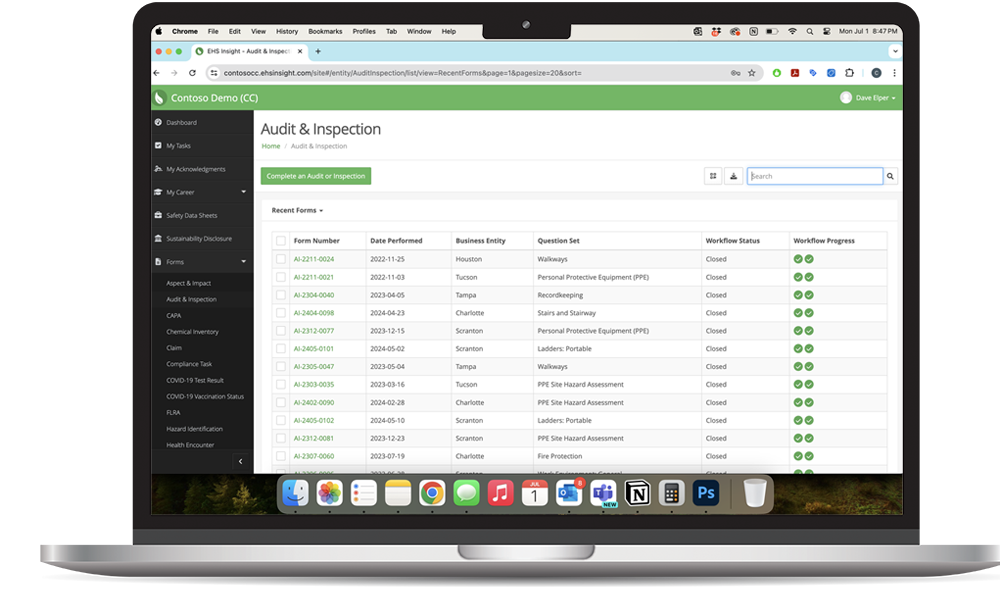
Task: Click 'Stairs and Stairway' question set cell
Action: pyautogui.click(x=566, y=312)
